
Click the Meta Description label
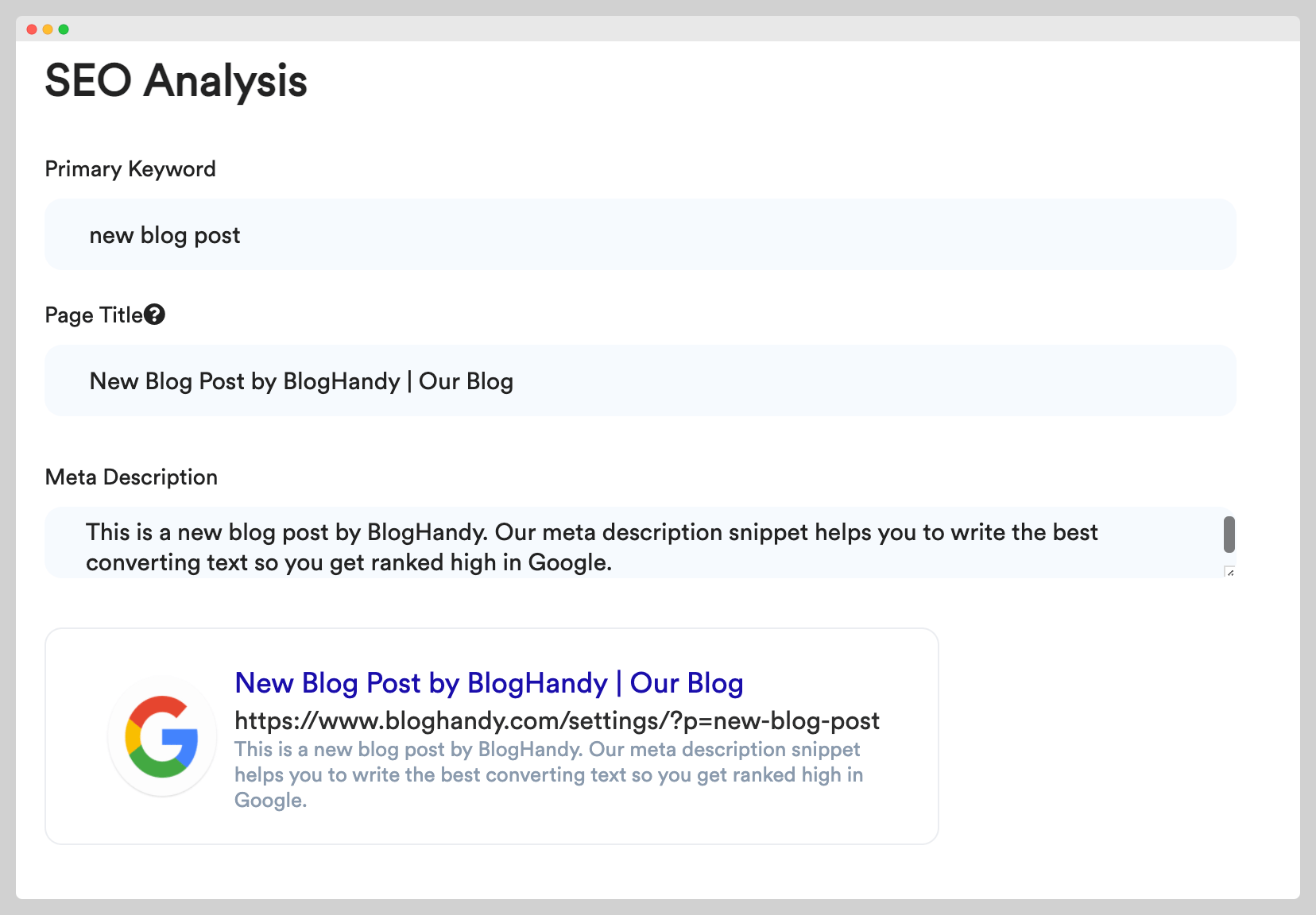[131, 477]
